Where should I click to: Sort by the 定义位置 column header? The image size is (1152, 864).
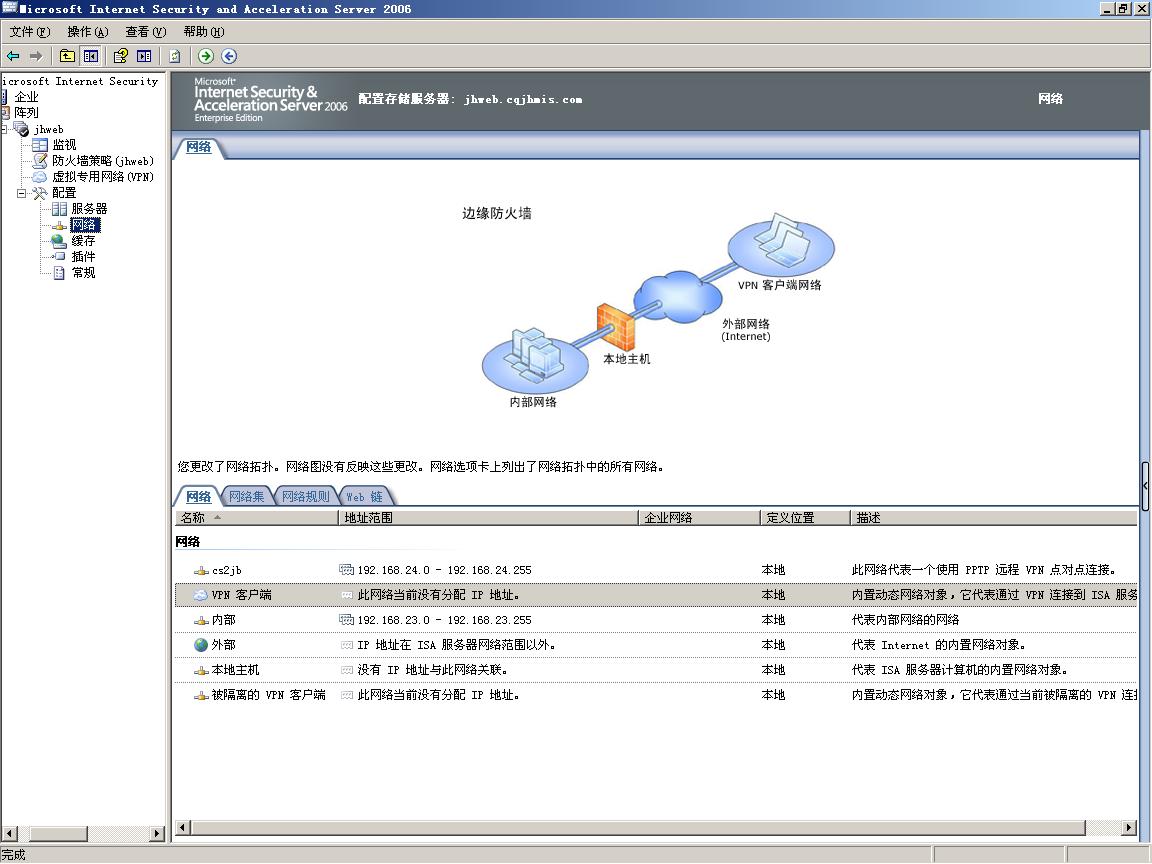(805, 518)
